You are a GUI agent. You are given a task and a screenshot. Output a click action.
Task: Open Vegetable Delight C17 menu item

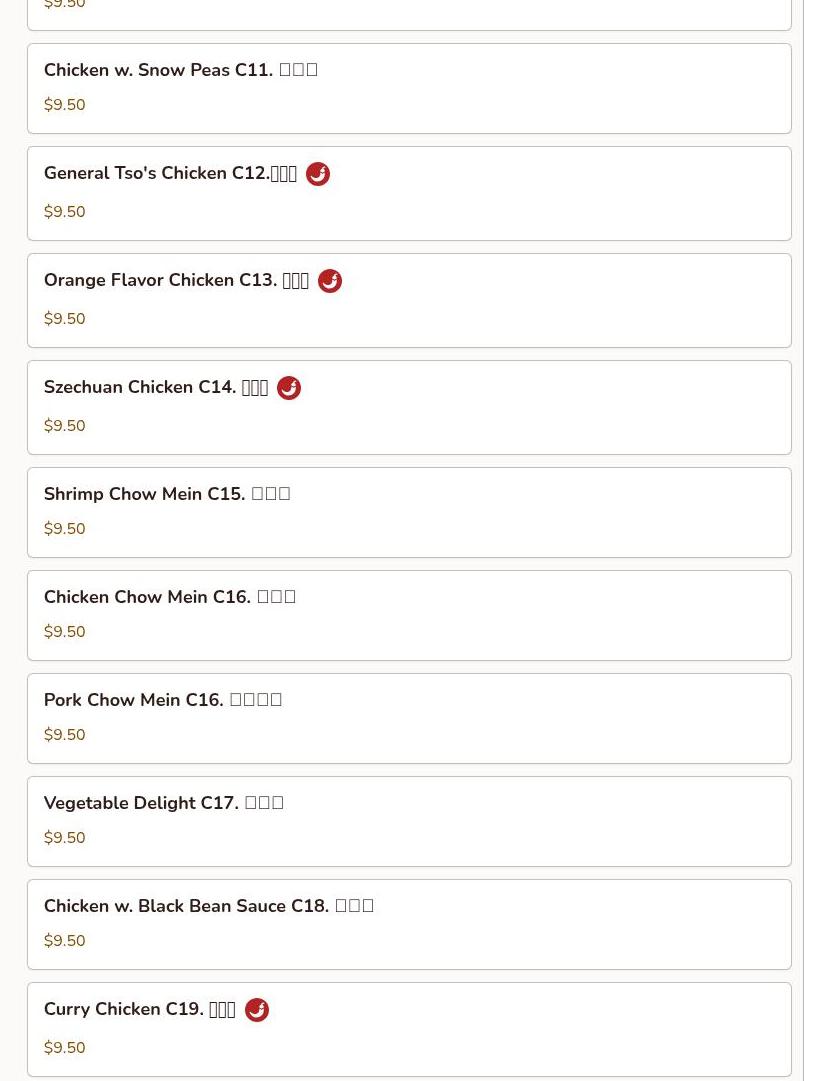tap(409, 821)
